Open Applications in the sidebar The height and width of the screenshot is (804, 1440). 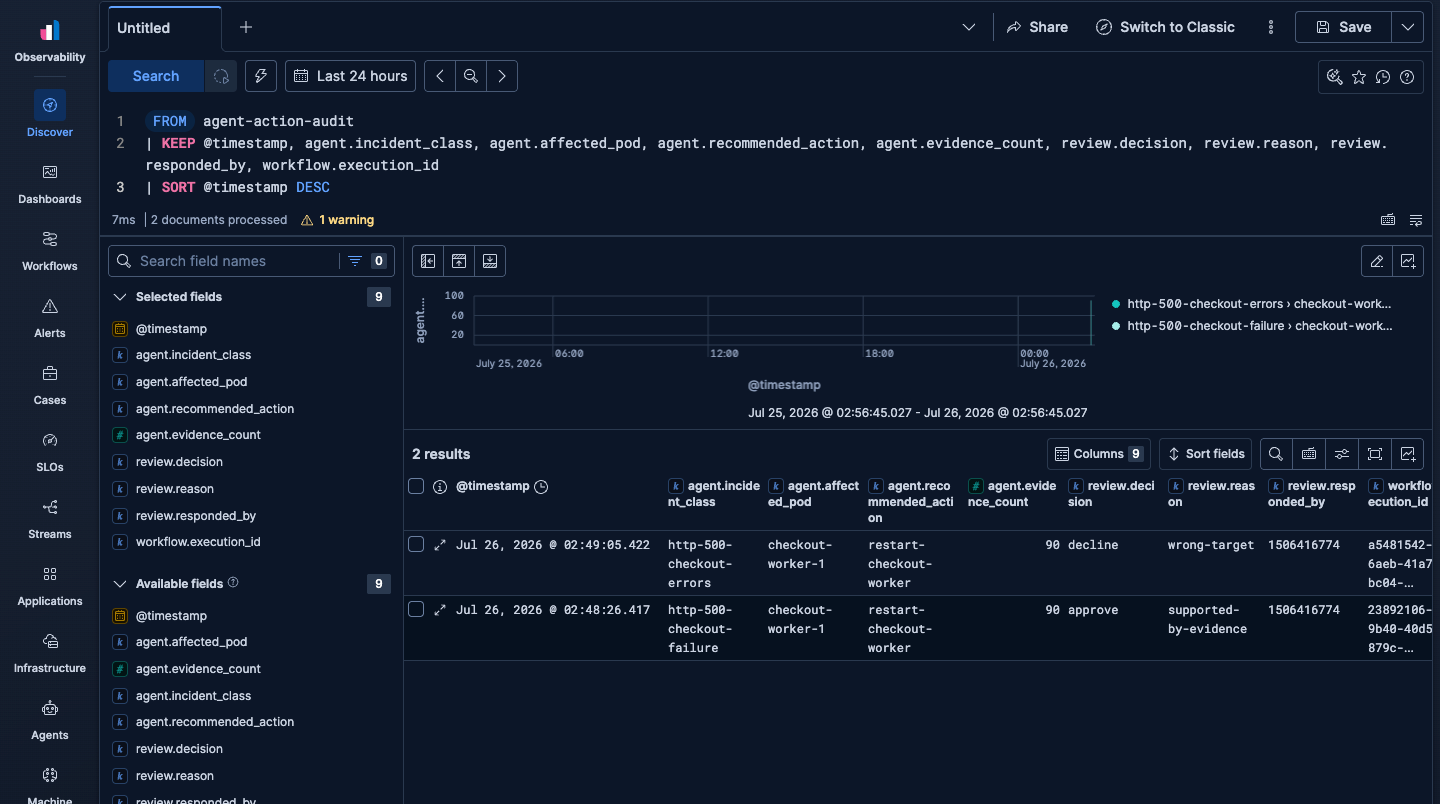point(50,584)
